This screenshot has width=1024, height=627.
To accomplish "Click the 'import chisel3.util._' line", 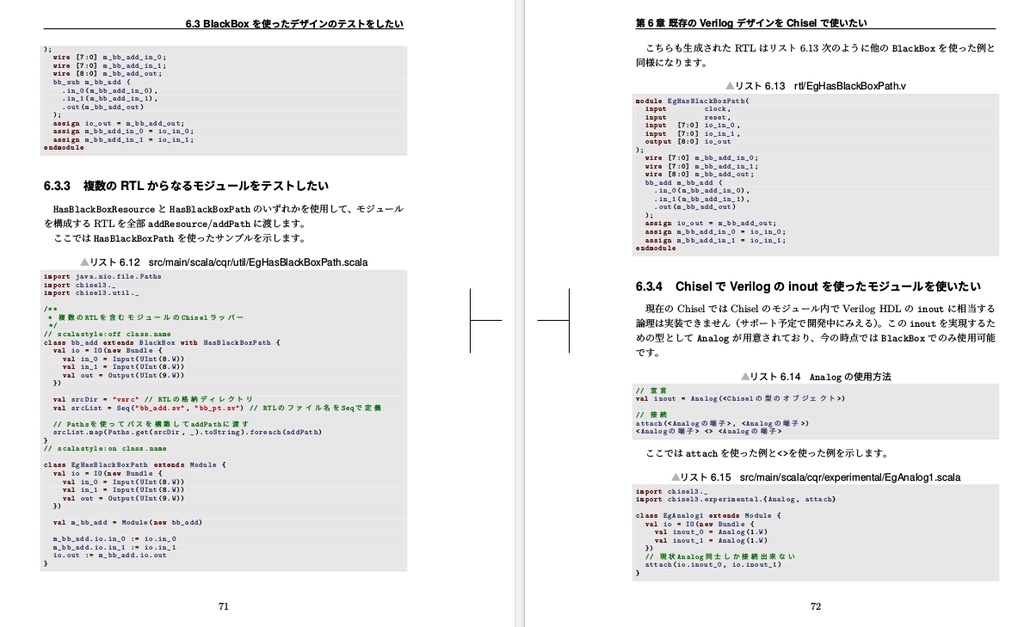I will (x=91, y=293).
